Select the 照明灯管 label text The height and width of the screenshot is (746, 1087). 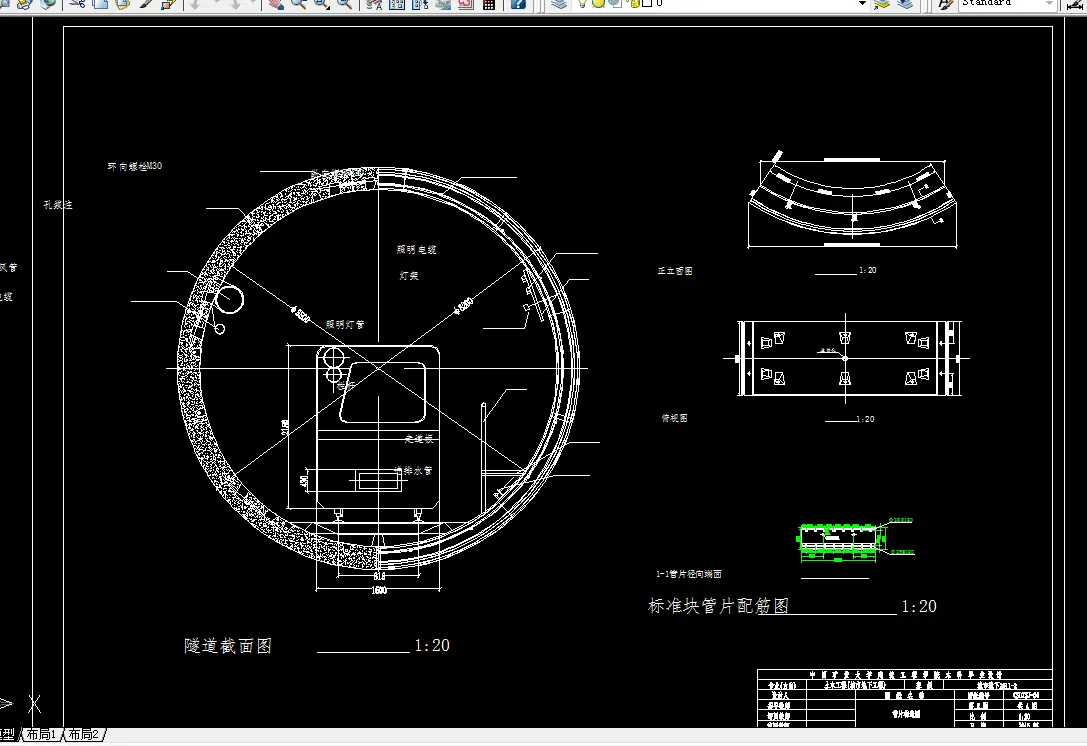tap(345, 324)
